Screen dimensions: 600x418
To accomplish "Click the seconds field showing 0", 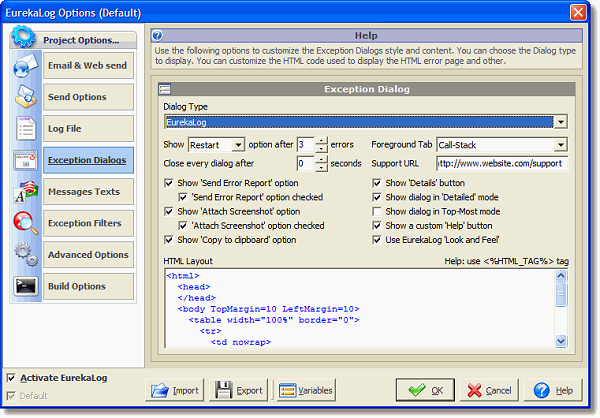I will point(307,163).
